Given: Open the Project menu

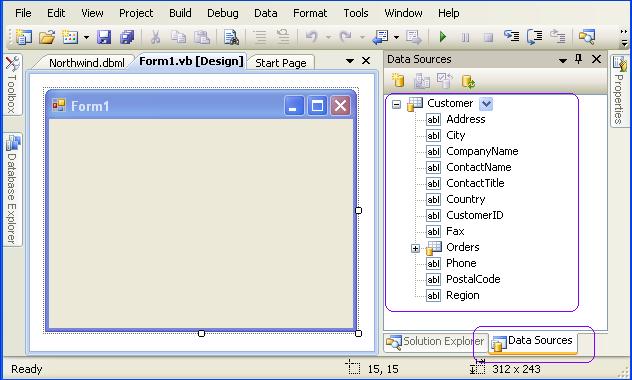Looking at the screenshot, I should pyautogui.click(x=136, y=13).
